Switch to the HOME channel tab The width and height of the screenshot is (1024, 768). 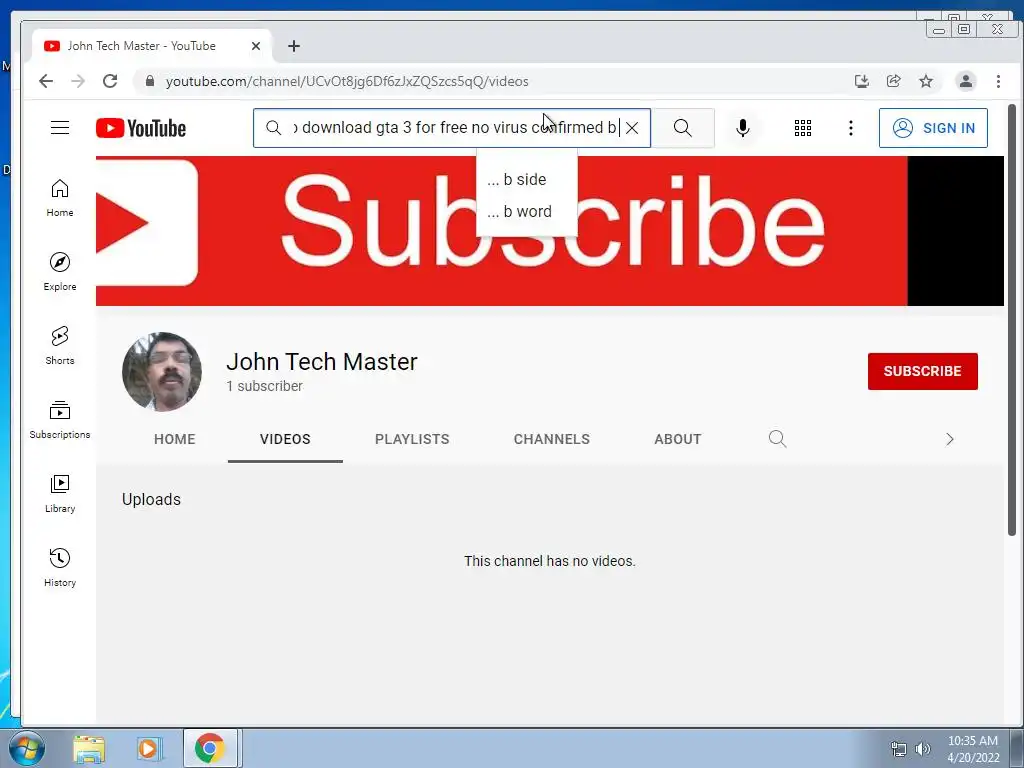[x=174, y=439]
